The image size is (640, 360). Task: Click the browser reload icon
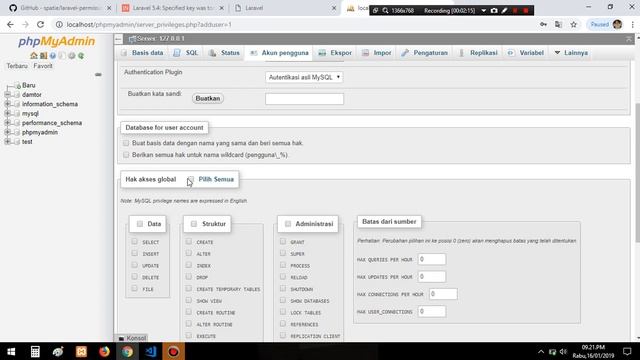click(40, 24)
